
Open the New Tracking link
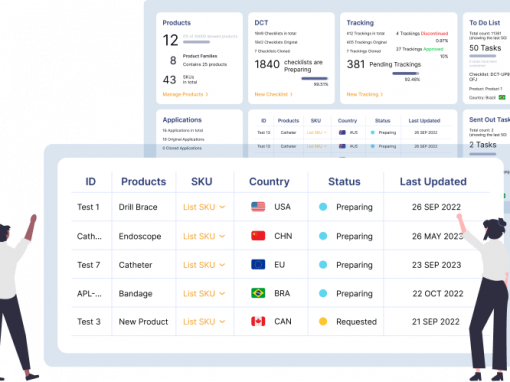(365, 94)
